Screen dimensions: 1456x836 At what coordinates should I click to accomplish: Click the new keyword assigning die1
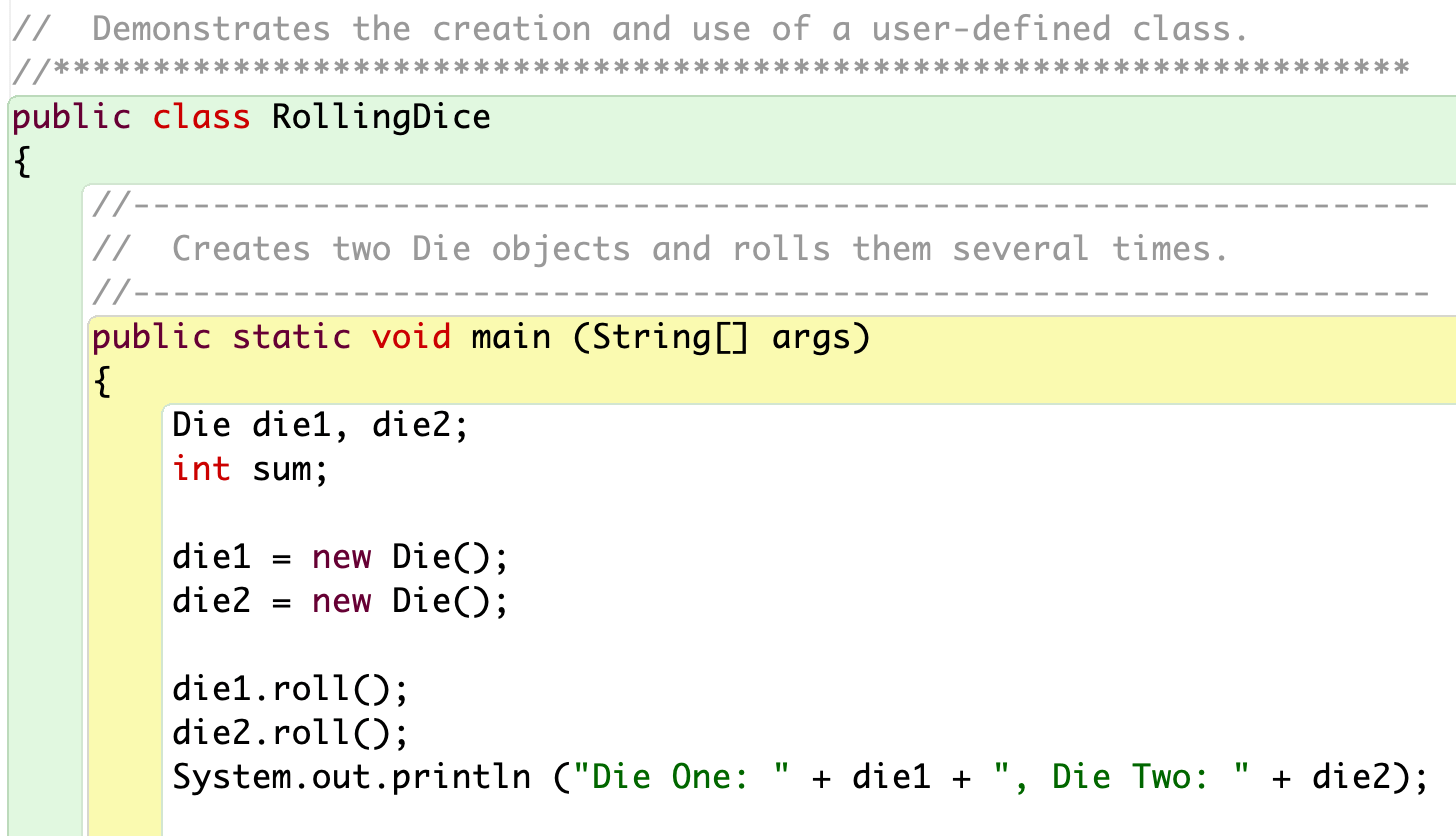pyautogui.click(x=343, y=557)
